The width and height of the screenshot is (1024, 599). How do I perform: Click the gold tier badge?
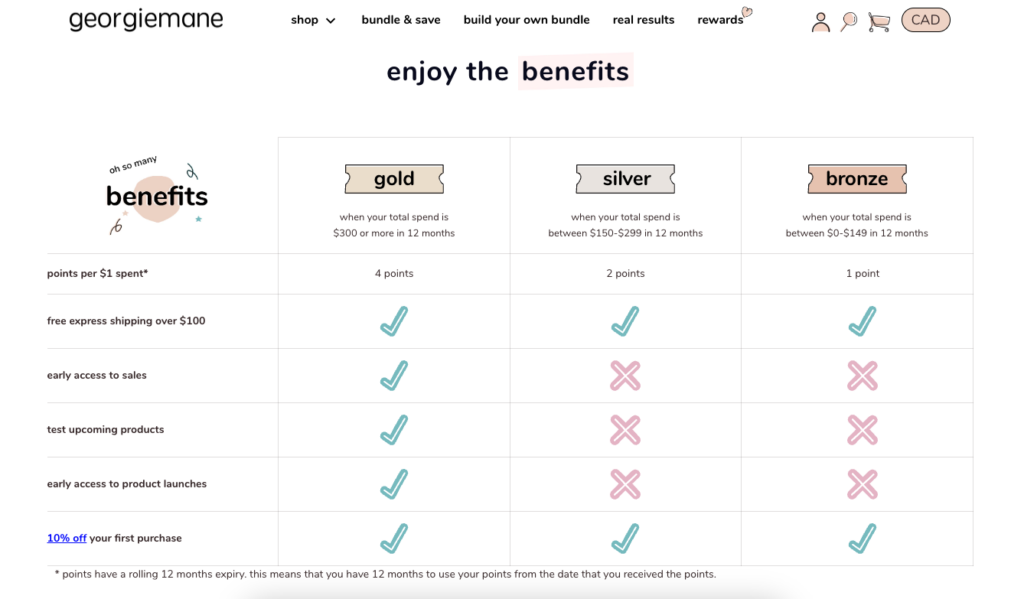(x=394, y=179)
